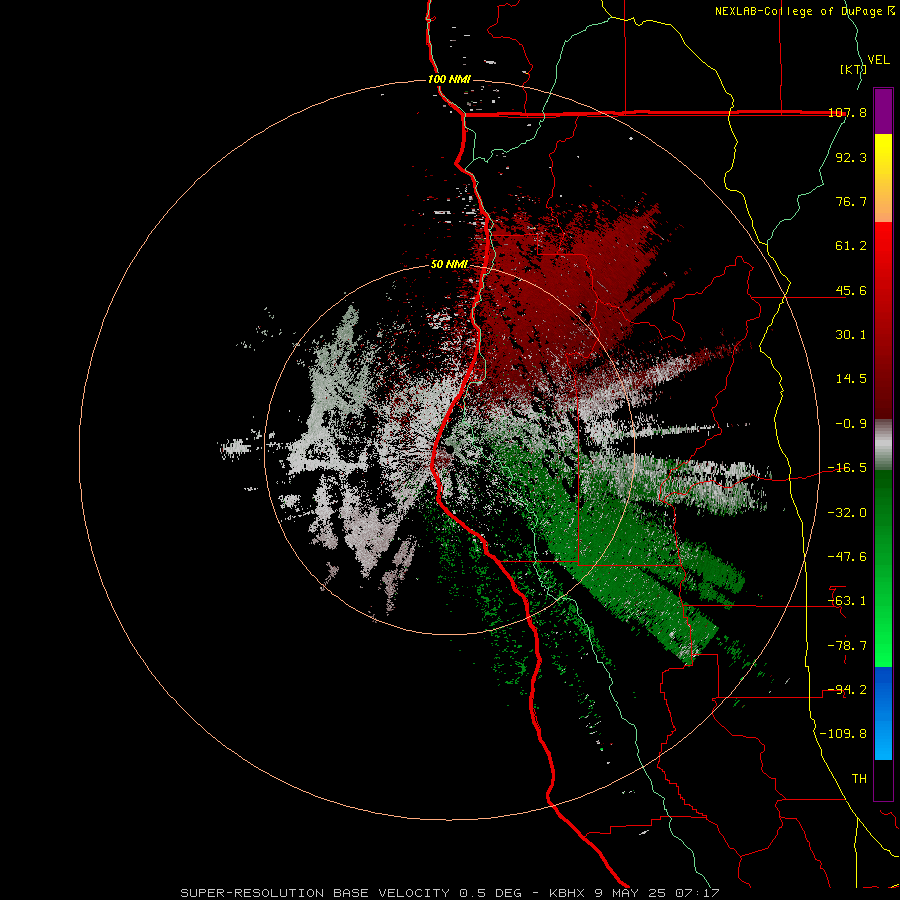Click the -47.6 velocity scale value

pos(847,557)
